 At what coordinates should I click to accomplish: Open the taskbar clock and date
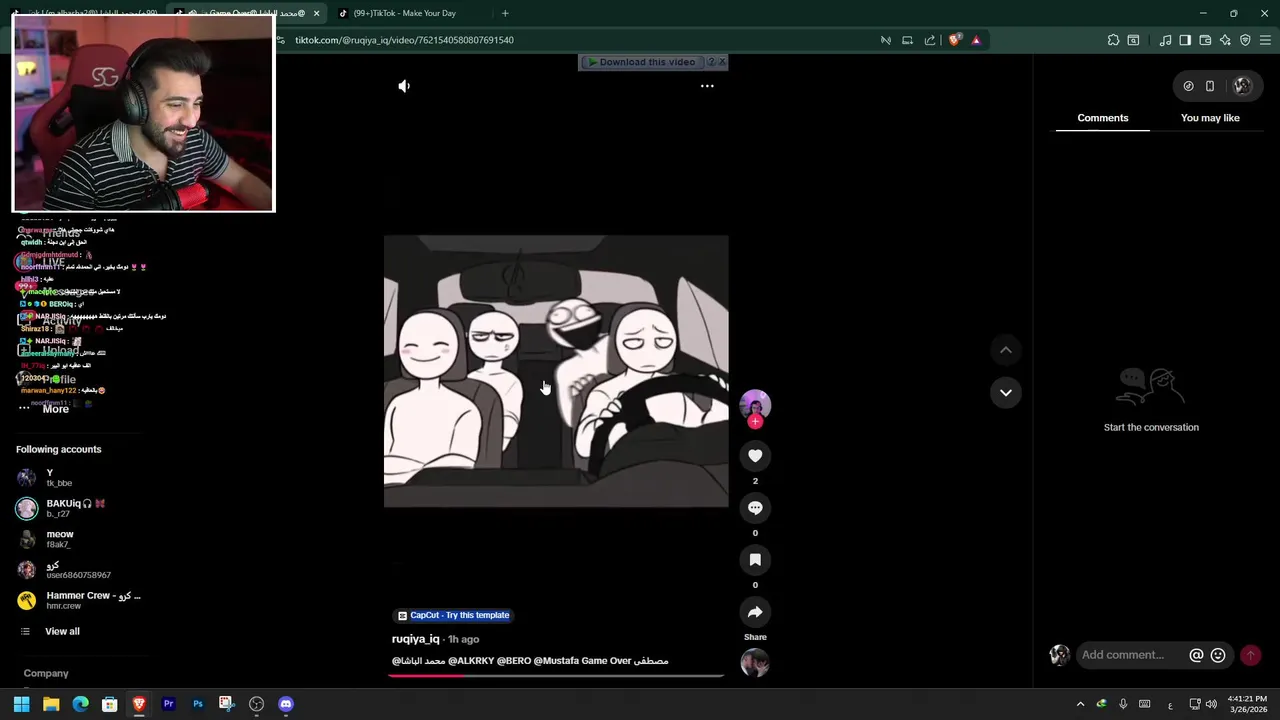[x=1248, y=704]
